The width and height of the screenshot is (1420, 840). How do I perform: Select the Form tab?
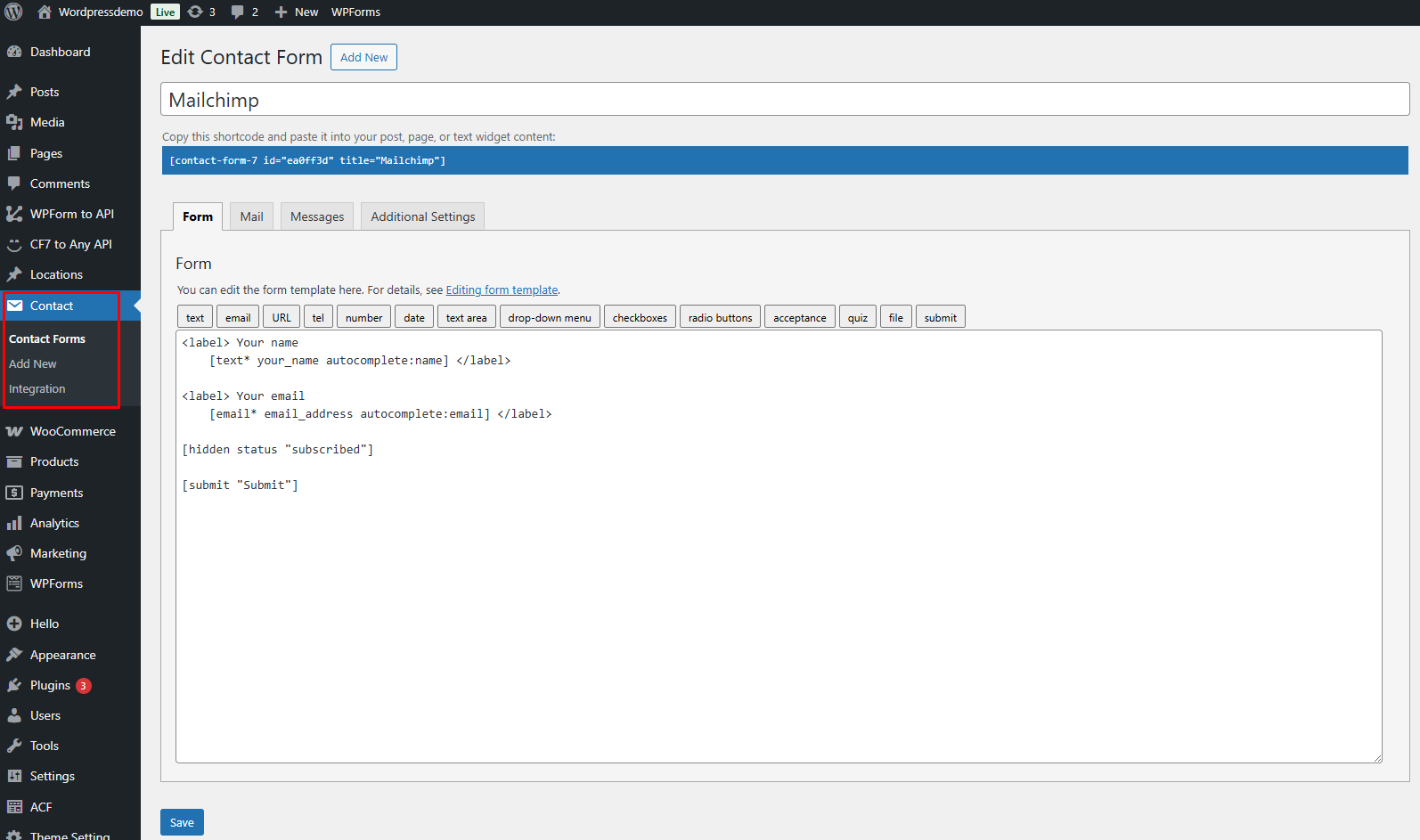click(198, 216)
